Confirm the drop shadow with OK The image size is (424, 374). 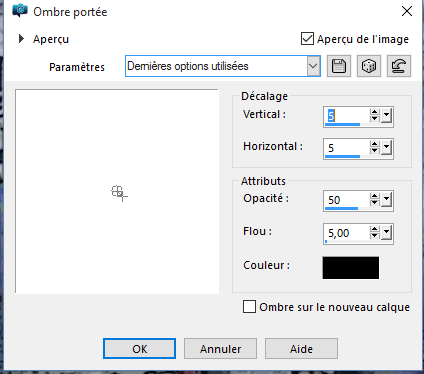click(139, 349)
